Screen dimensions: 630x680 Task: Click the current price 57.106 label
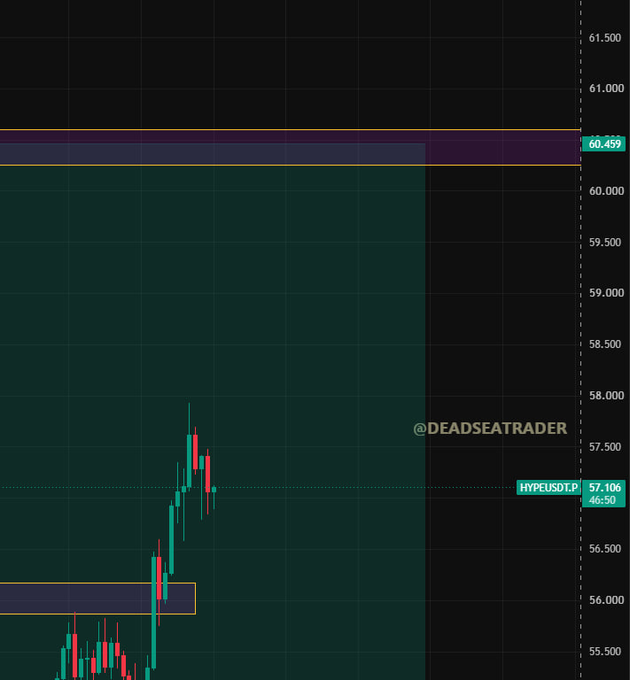tap(604, 487)
